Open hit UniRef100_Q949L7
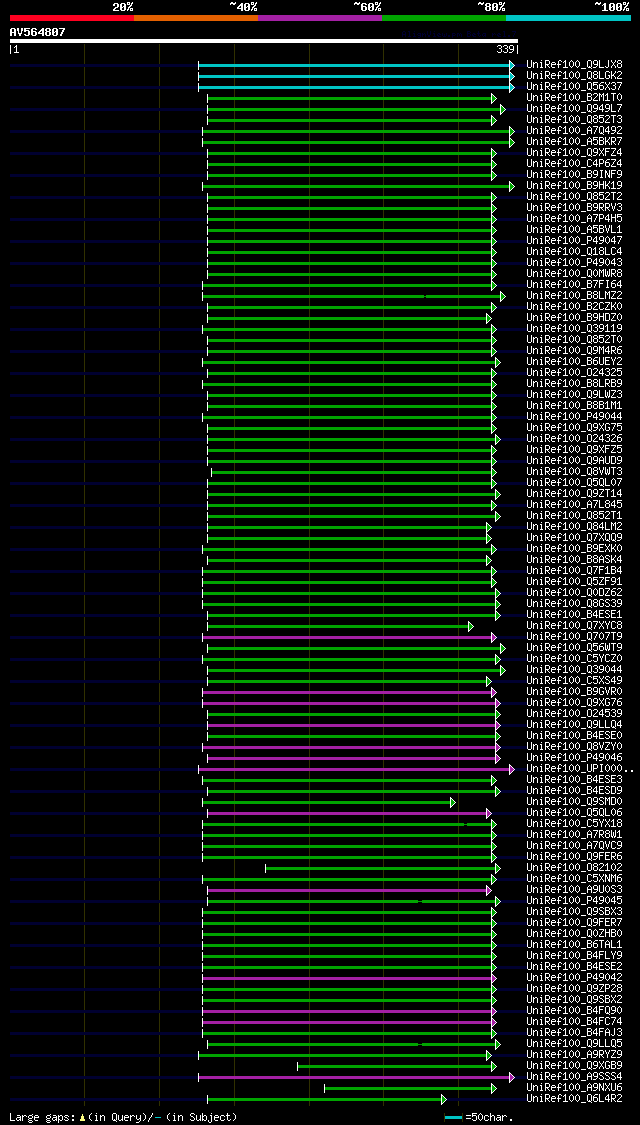Image resolution: width=640 pixels, height=1125 pixels. (574, 108)
